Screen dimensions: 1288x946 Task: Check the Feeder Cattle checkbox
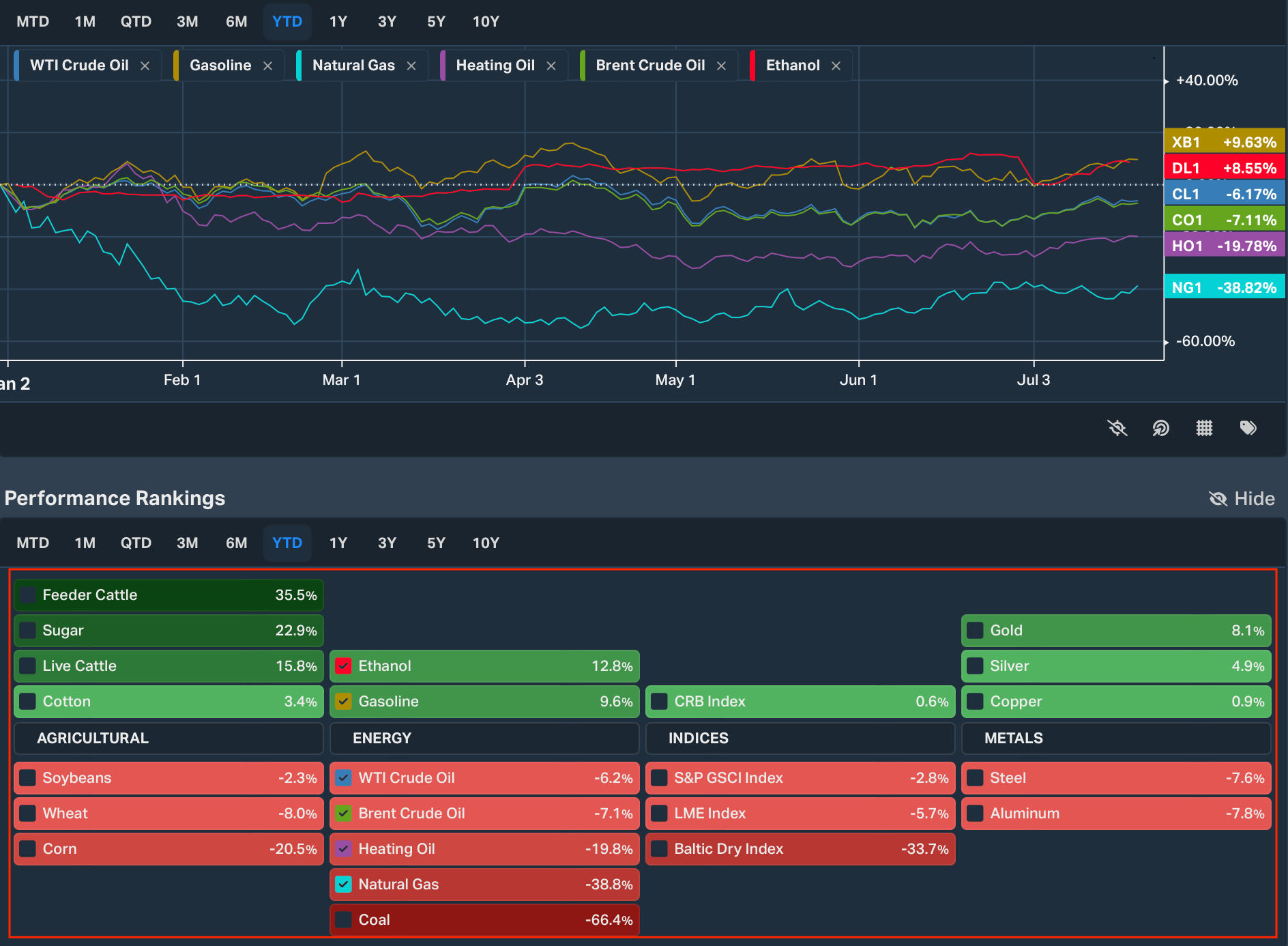tap(27, 595)
